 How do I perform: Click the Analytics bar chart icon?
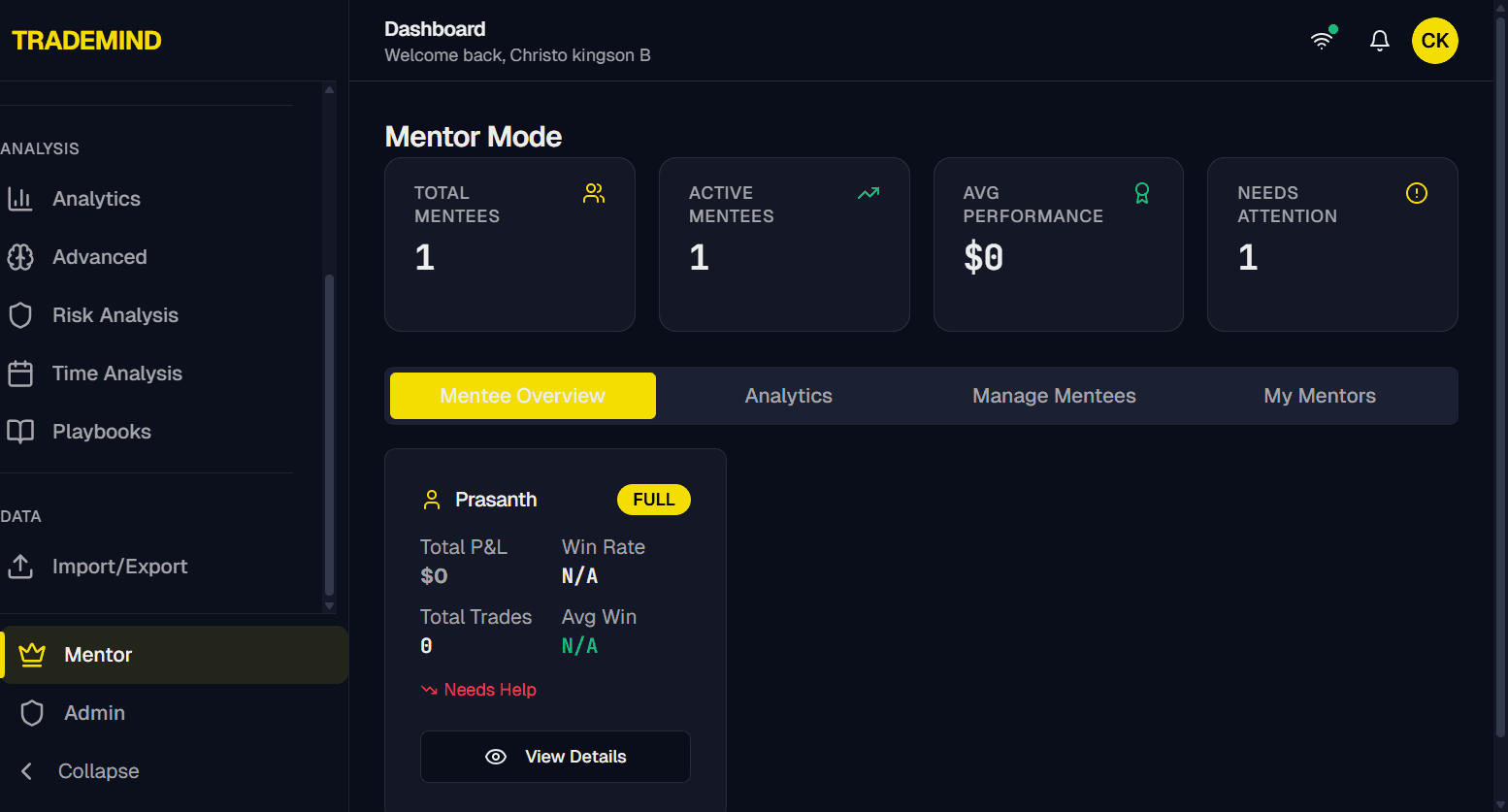[20, 199]
